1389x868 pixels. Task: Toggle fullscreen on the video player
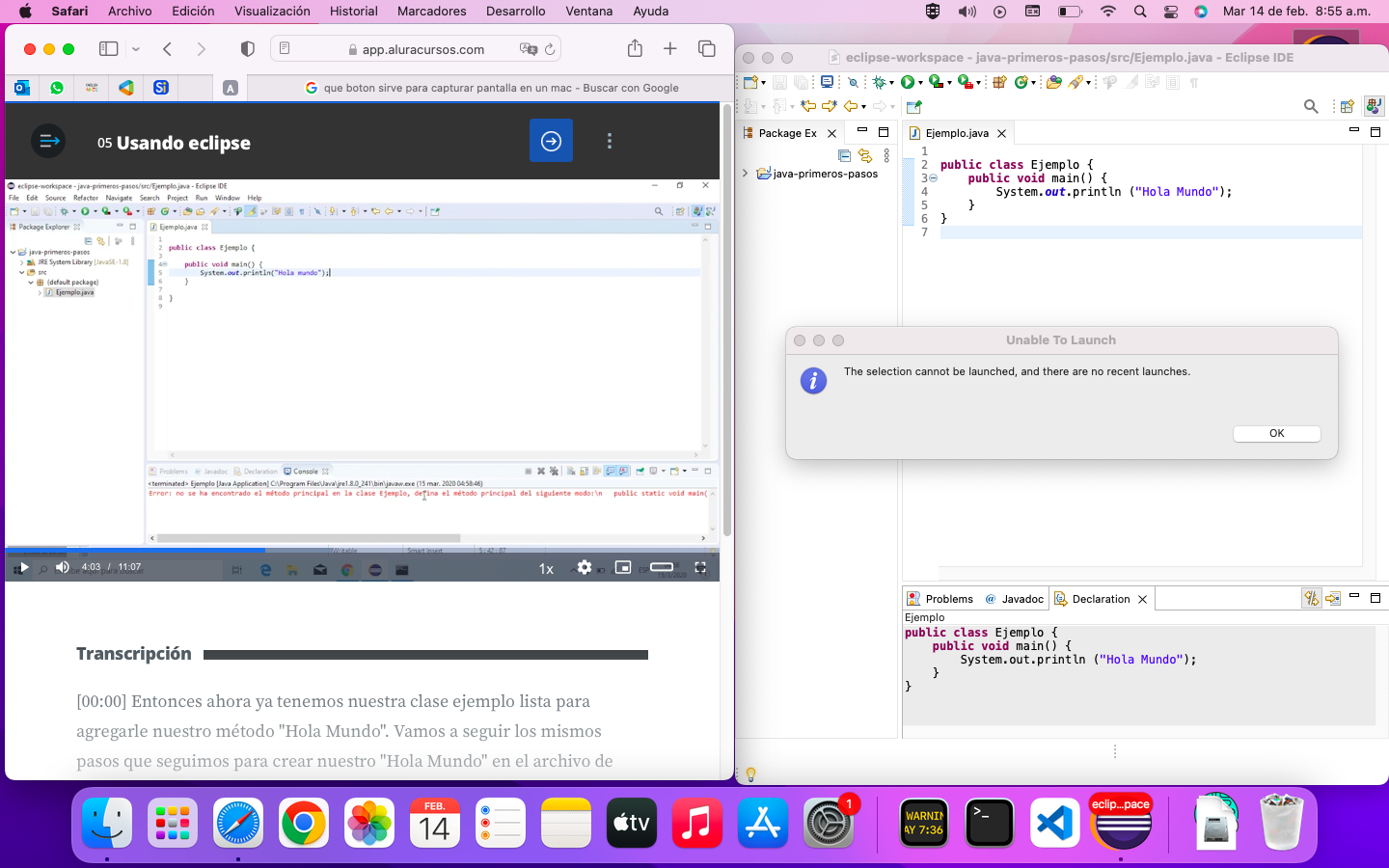point(701,567)
